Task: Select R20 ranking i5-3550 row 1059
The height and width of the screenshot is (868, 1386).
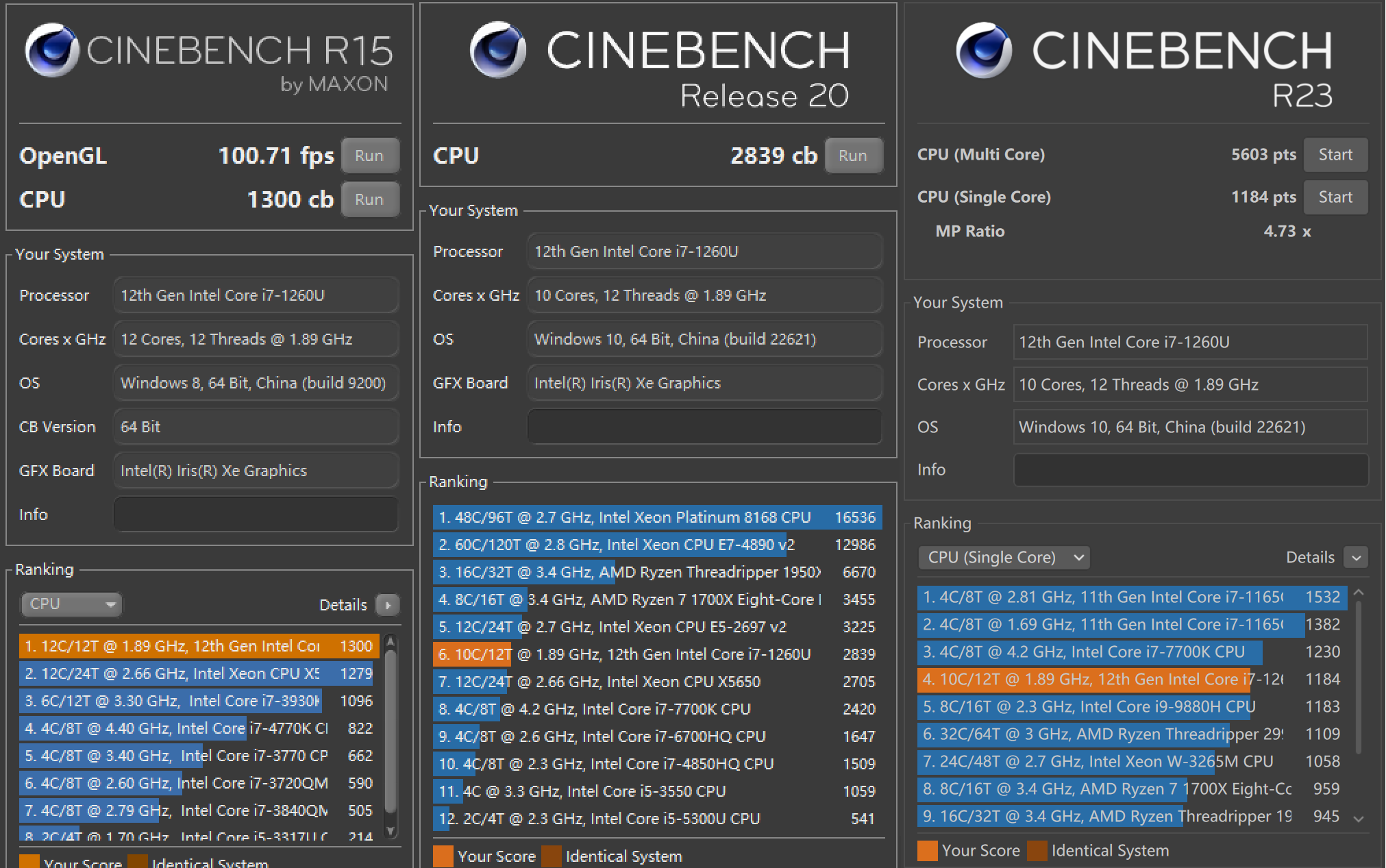Action: tap(657, 791)
